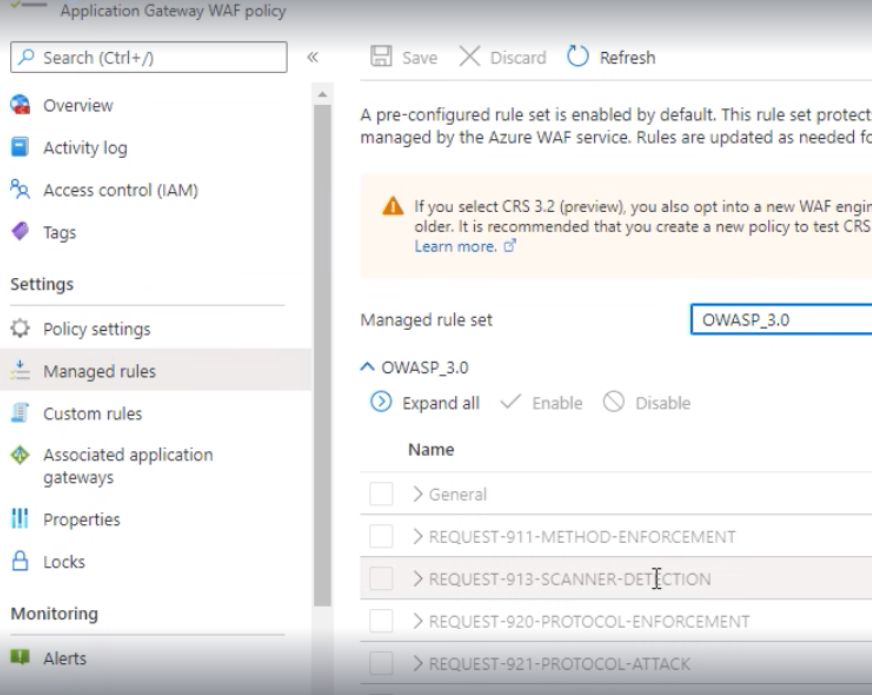The height and width of the screenshot is (695, 872).
Task: Open Activity log menu item
Action: pyautogui.click(x=86, y=148)
